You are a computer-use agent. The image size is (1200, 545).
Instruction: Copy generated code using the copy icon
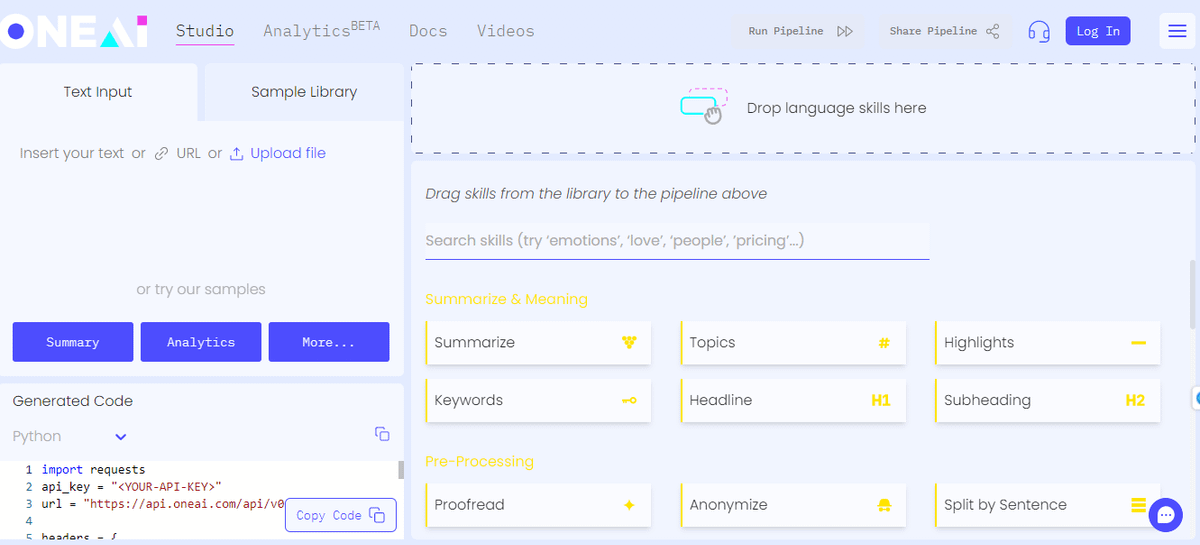point(382,434)
